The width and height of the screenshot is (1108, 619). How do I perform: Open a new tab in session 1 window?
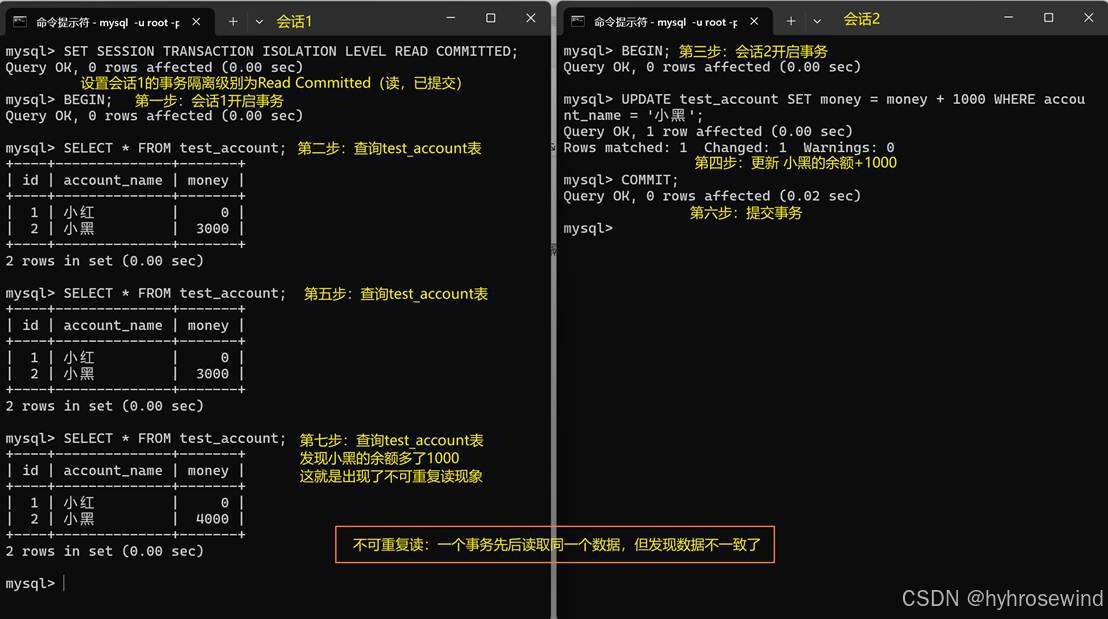pos(232,22)
